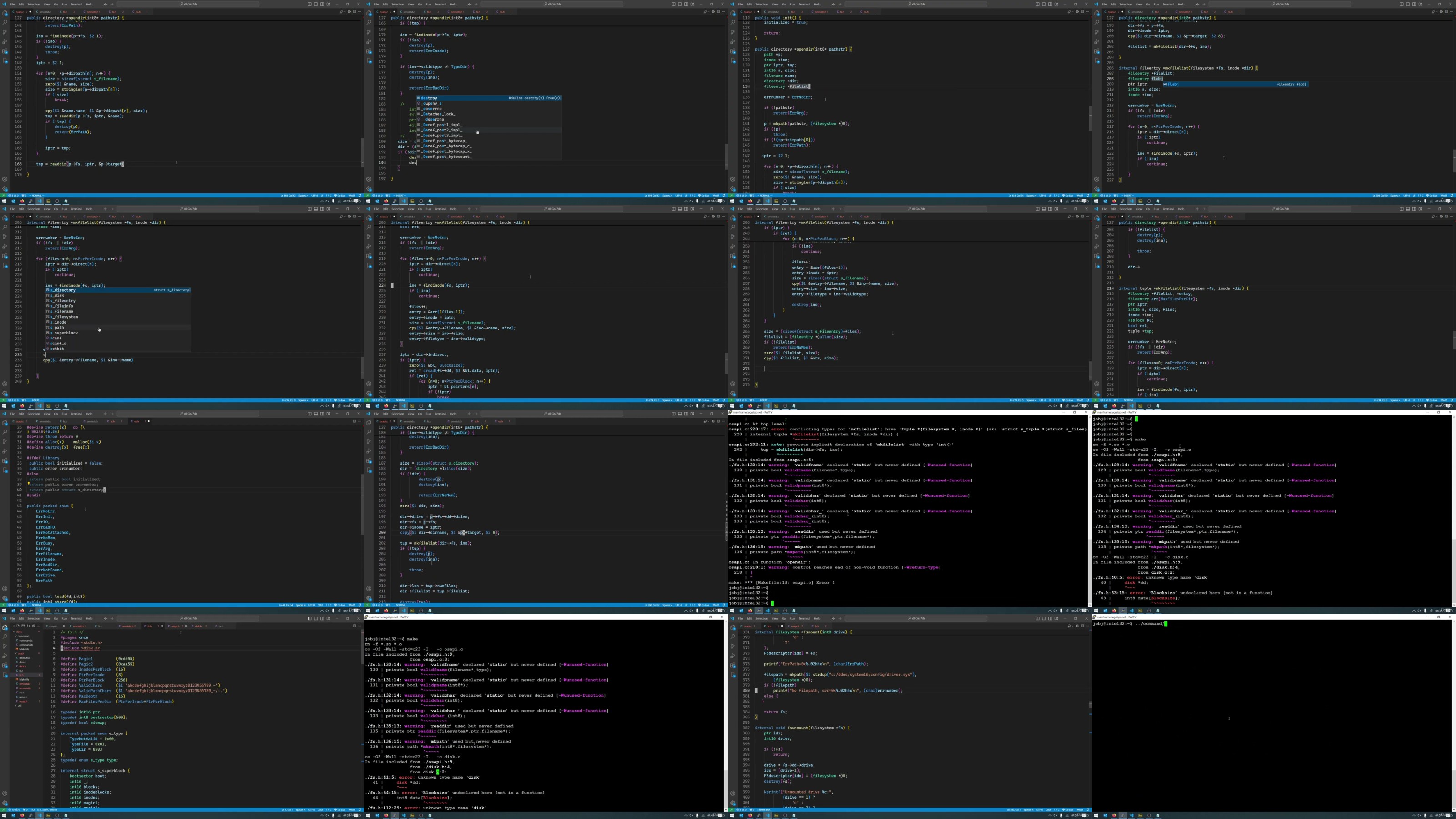1456x819 pixels.
Task: Toggle Secondary Side Bar in s_directory-autocomplete window
Action: 322,208
